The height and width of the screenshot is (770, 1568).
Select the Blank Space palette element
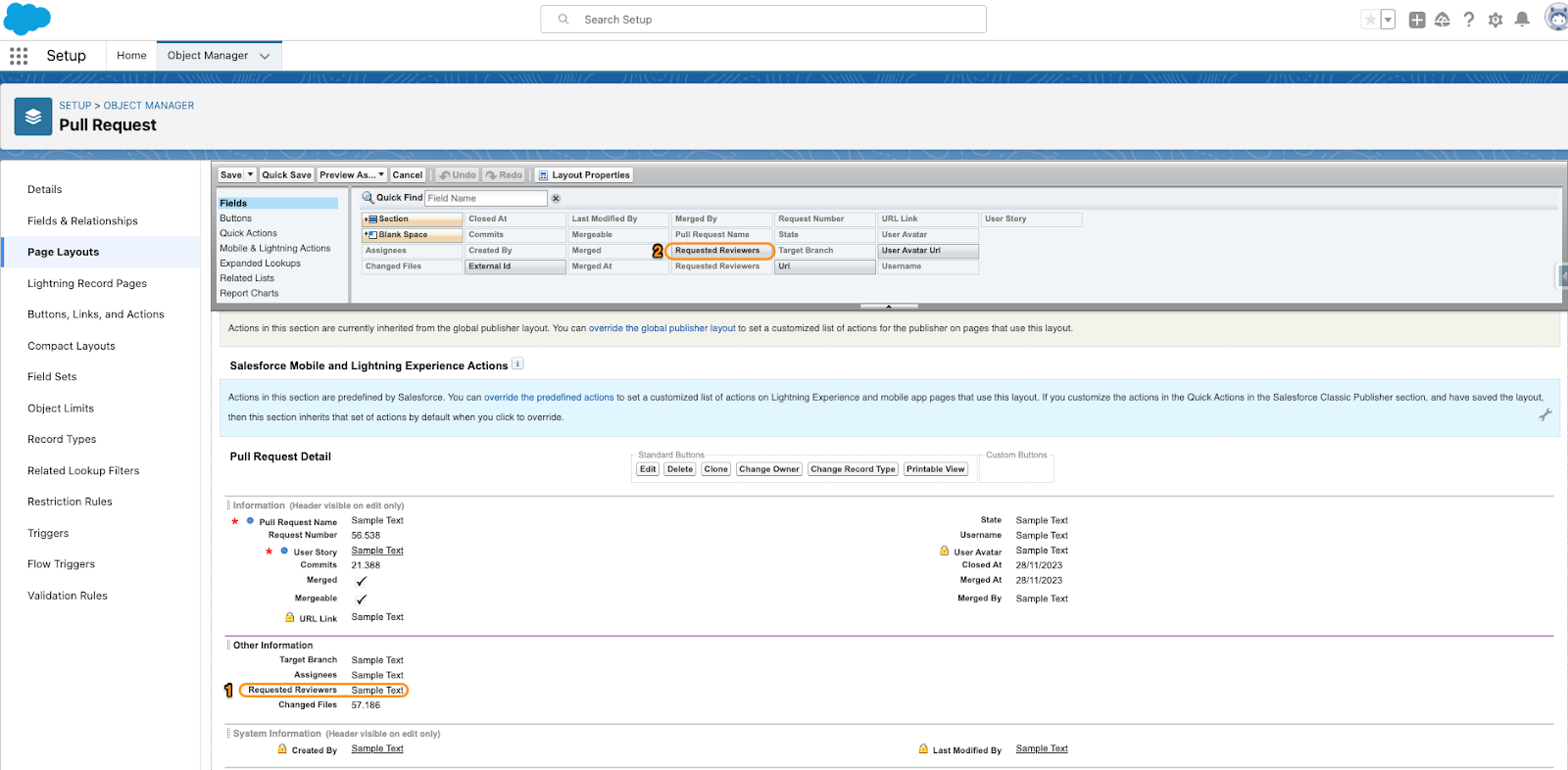(x=413, y=235)
